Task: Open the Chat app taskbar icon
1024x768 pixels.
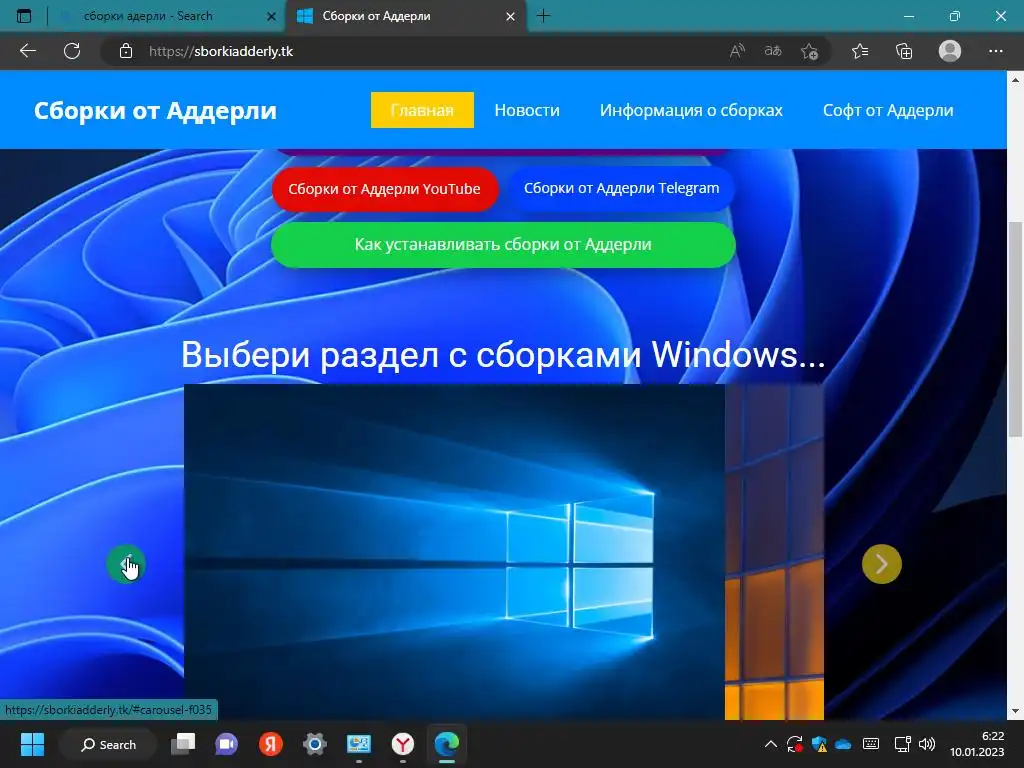Action: (226, 744)
